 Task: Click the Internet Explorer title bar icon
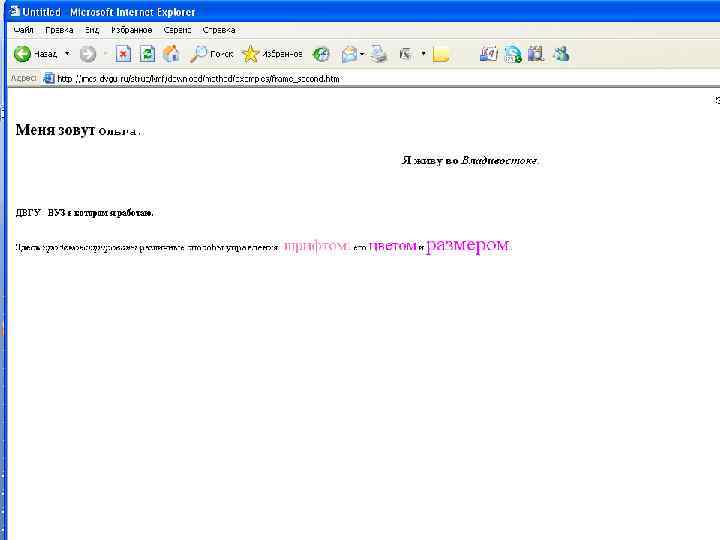(14, 11)
